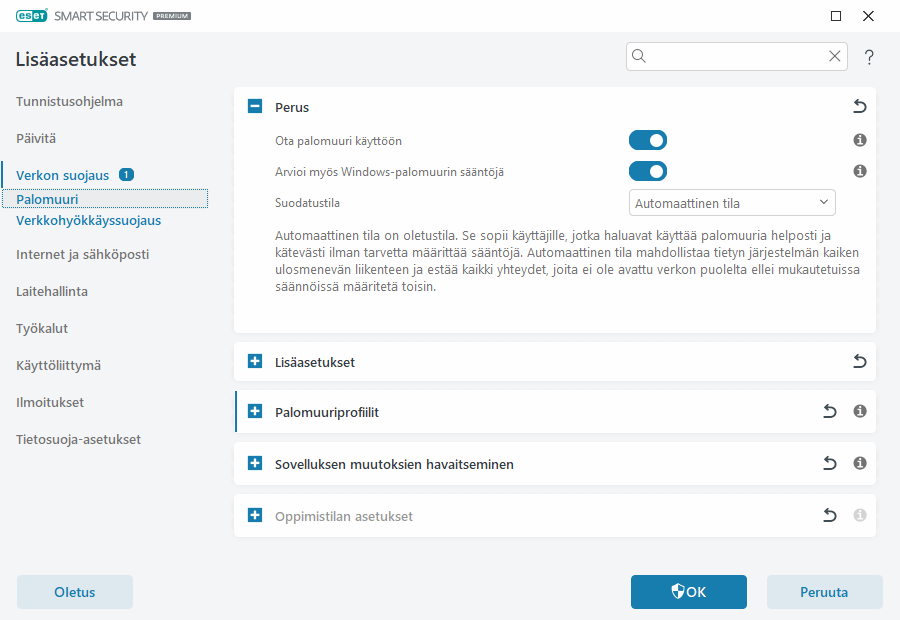Click inside the search input field
The image size is (900, 620).
[x=730, y=56]
